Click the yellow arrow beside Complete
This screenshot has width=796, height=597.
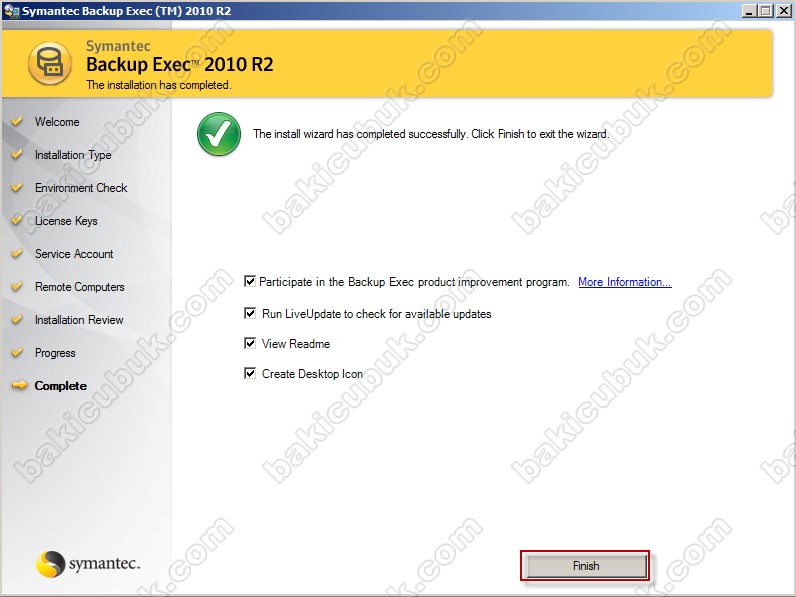coord(19,385)
